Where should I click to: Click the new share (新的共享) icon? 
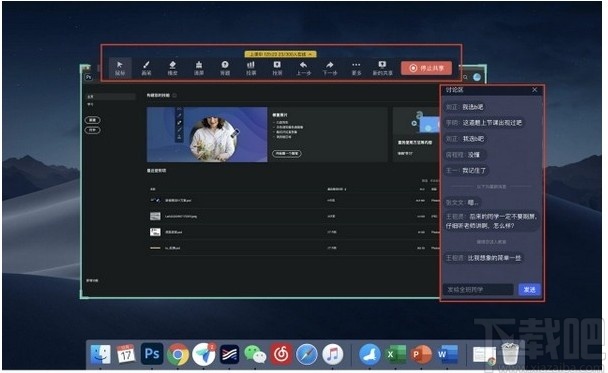382,68
